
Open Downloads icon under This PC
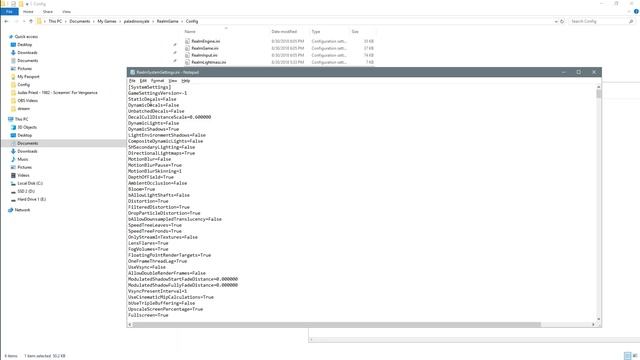click(13, 151)
